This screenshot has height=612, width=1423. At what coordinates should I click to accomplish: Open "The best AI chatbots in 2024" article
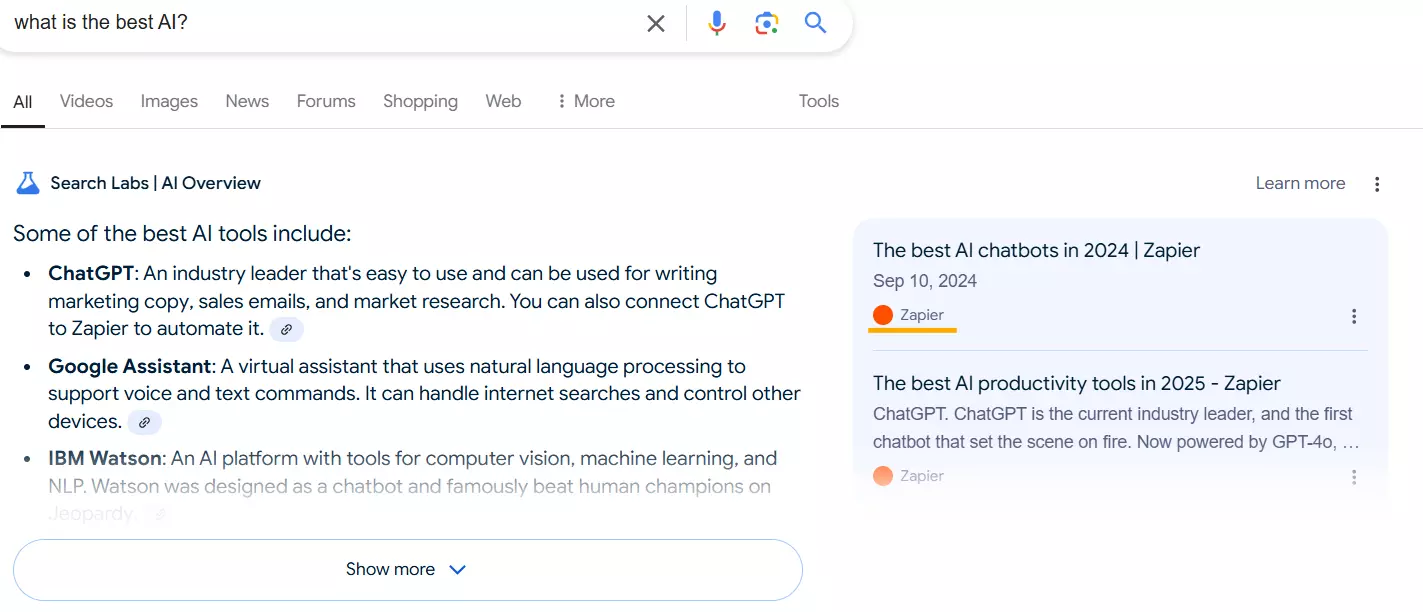(x=1036, y=250)
